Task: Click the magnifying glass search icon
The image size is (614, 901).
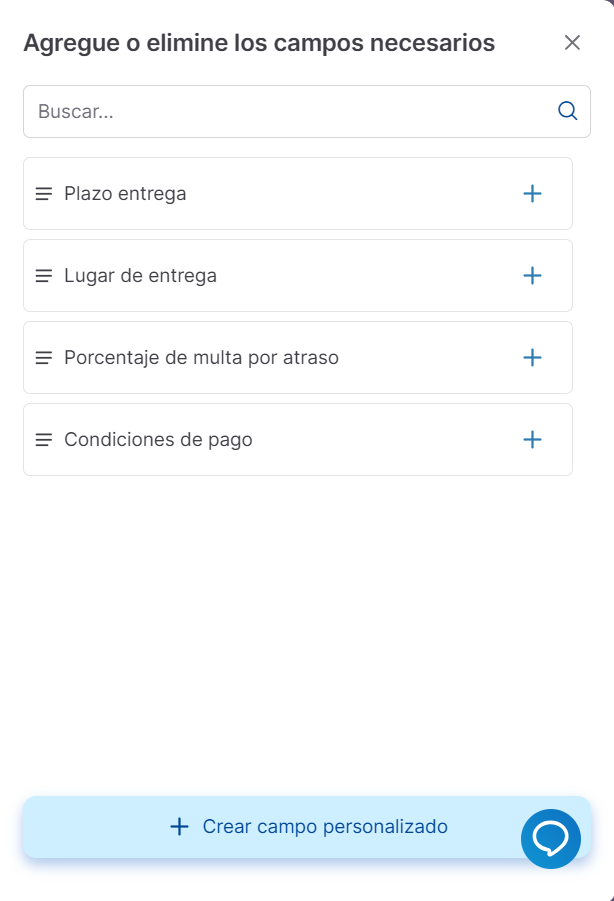Action: pyautogui.click(x=567, y=111)
